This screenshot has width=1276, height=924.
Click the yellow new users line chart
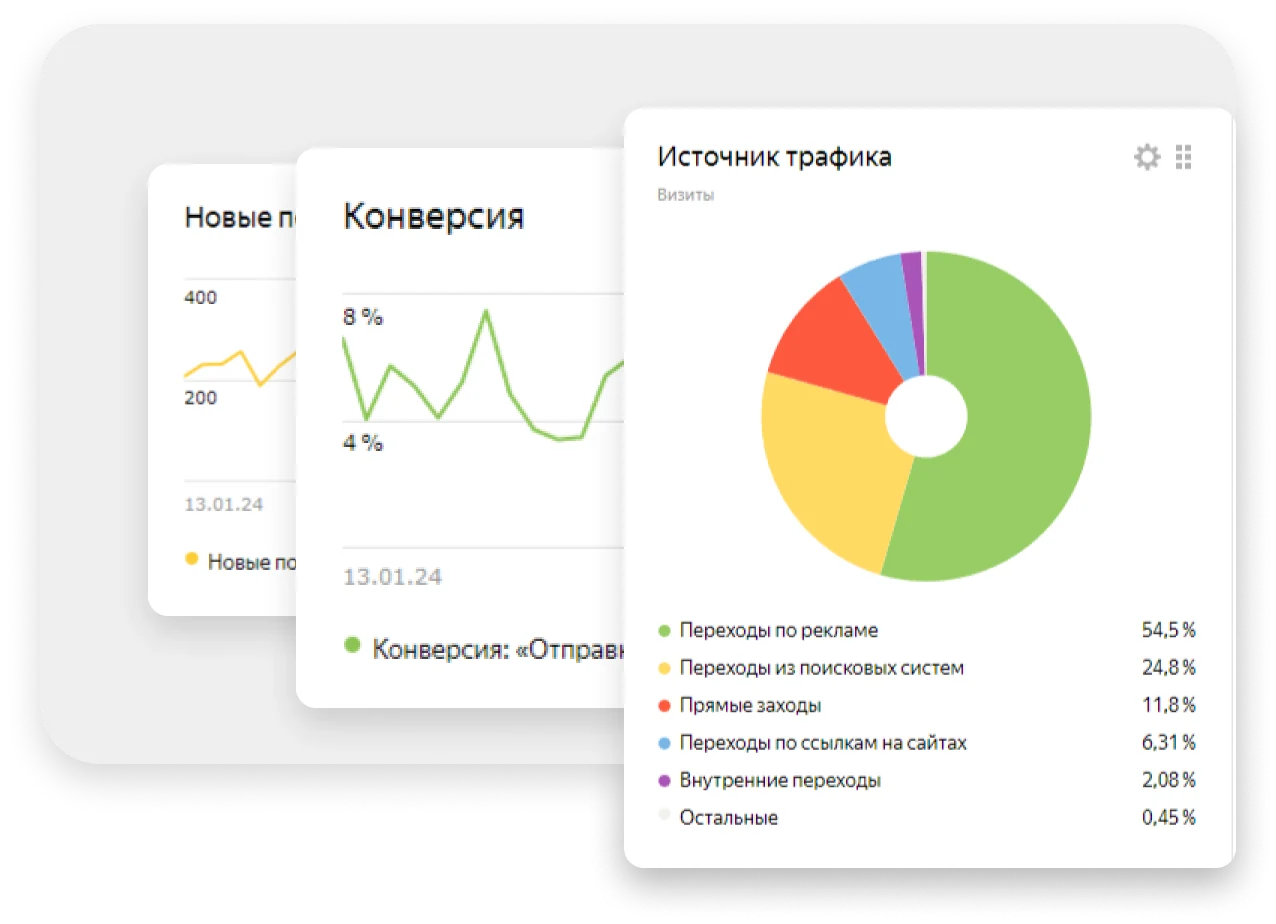(x=240, y=366)
